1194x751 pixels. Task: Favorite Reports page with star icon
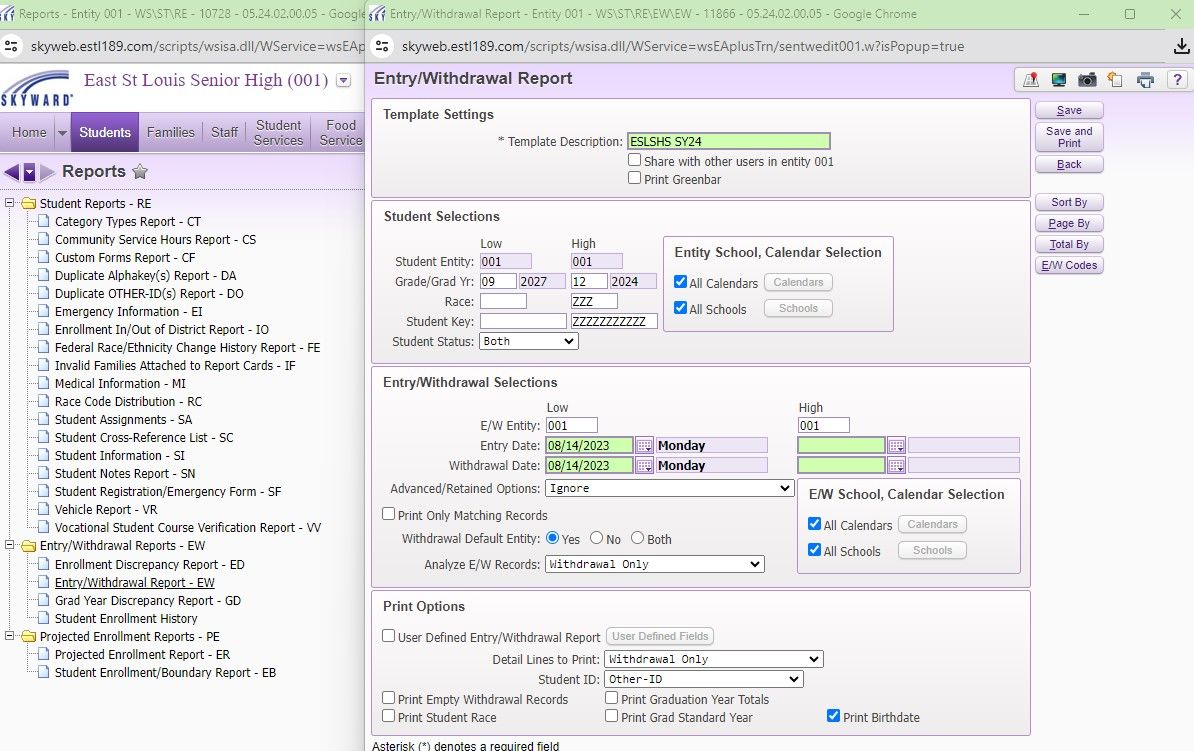141,172
